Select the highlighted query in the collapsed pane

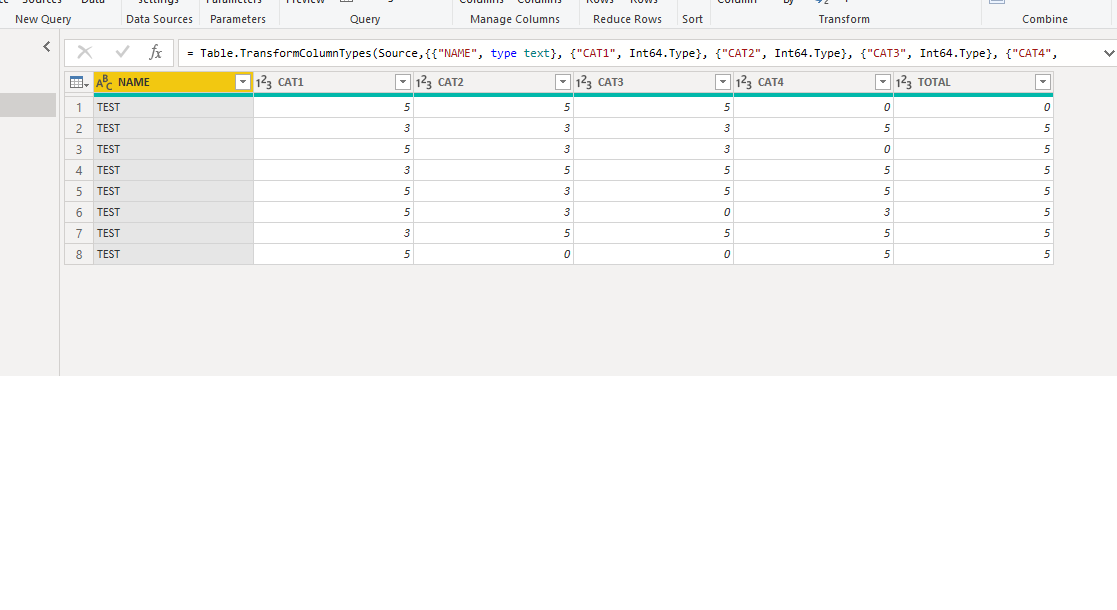click(28, 105)
